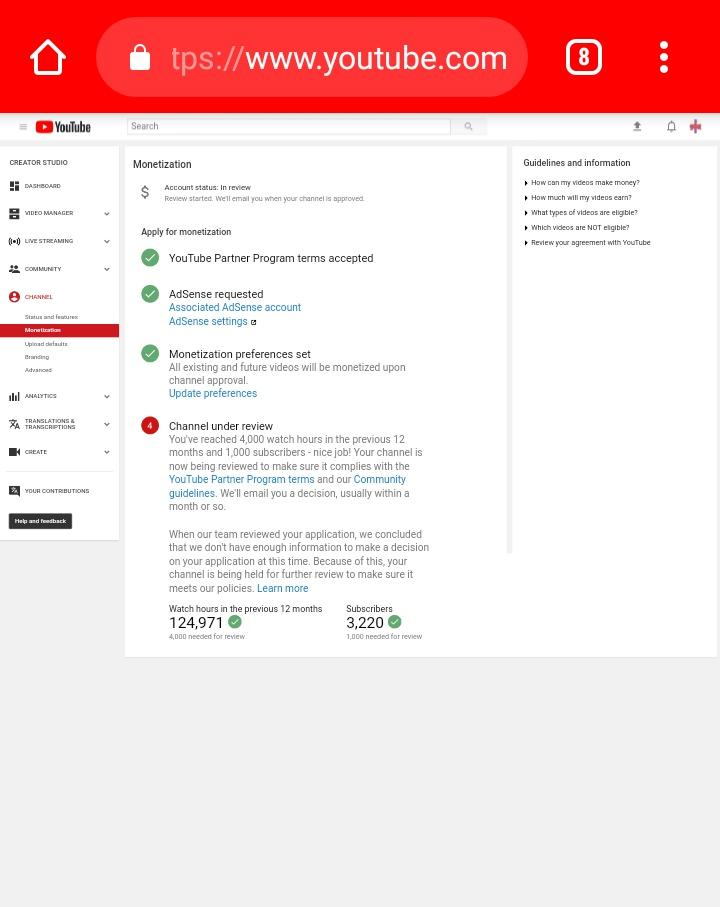The height and width of the screenshot is (907, 720).
Task: Click the Learn more link
Action: click(282, 588)
